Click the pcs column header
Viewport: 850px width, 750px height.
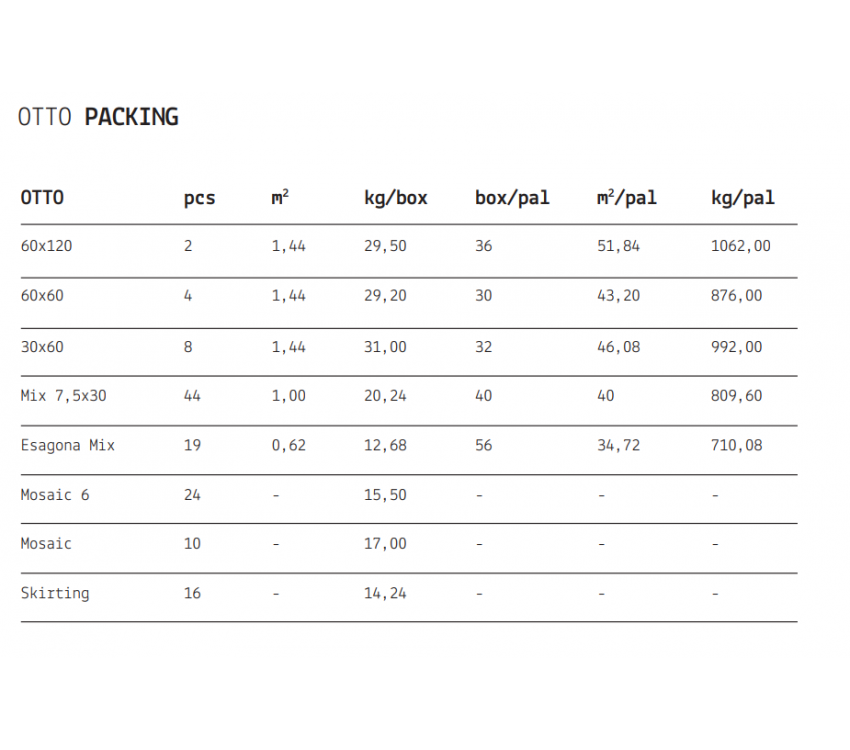point(199,199)
